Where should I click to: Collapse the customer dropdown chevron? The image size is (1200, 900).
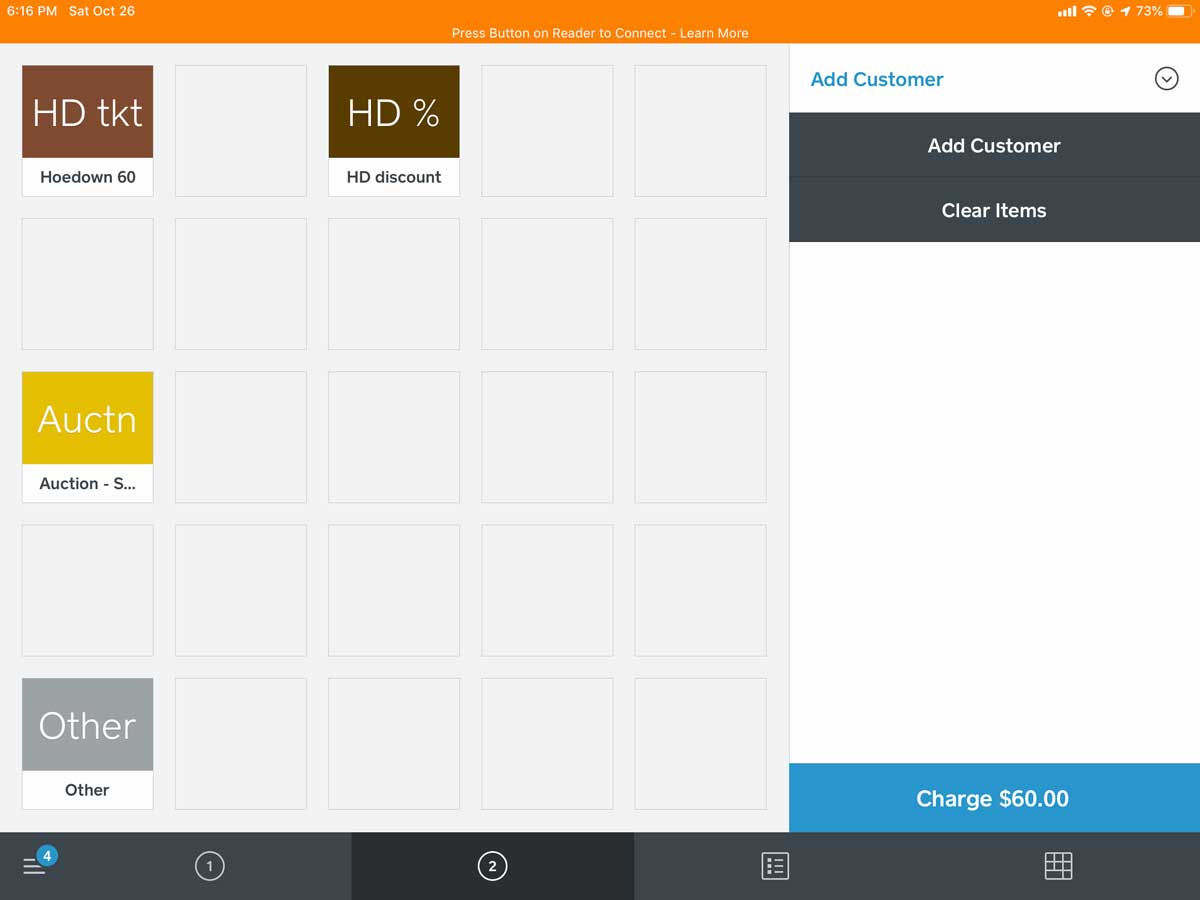(1166, 78)
